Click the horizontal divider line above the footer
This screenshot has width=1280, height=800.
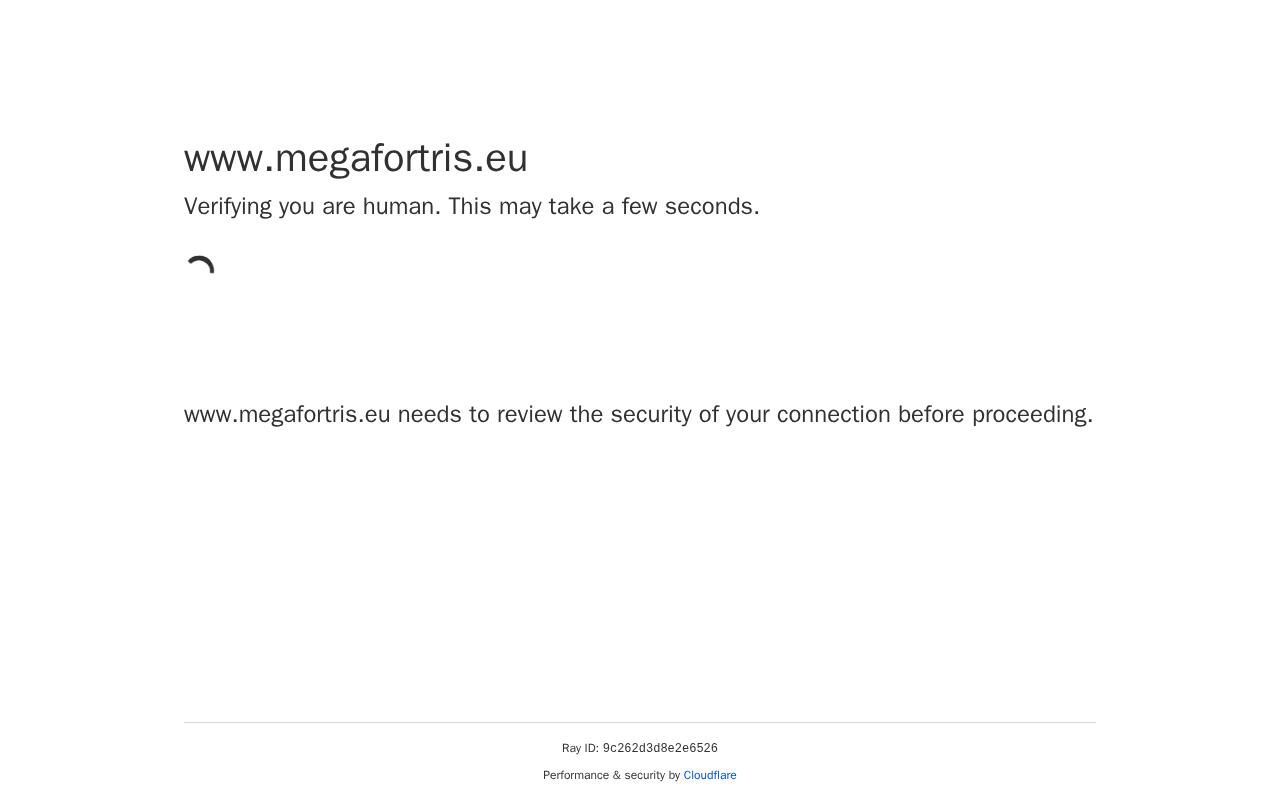coord(640,722)
